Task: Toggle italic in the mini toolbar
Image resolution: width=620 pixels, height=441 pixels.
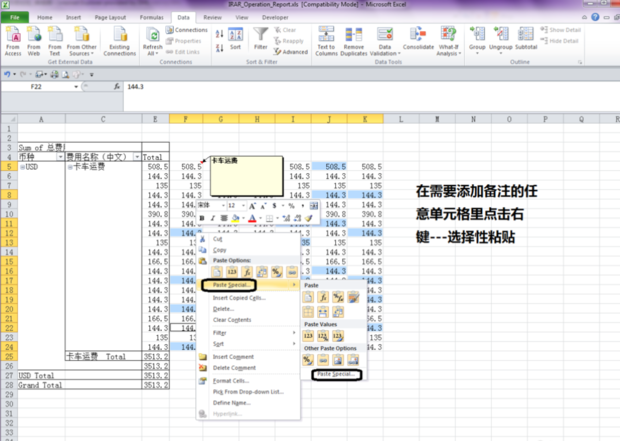Action: click(213, 217)
